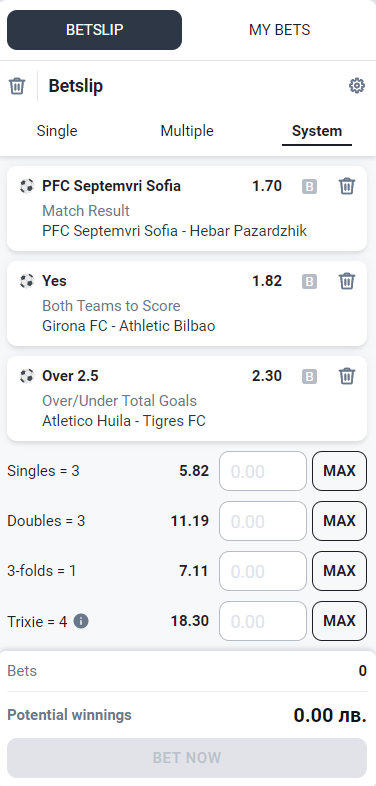376x786 pixels.
Task: Set MAX stake for Singles
Action: pos(339,471)
